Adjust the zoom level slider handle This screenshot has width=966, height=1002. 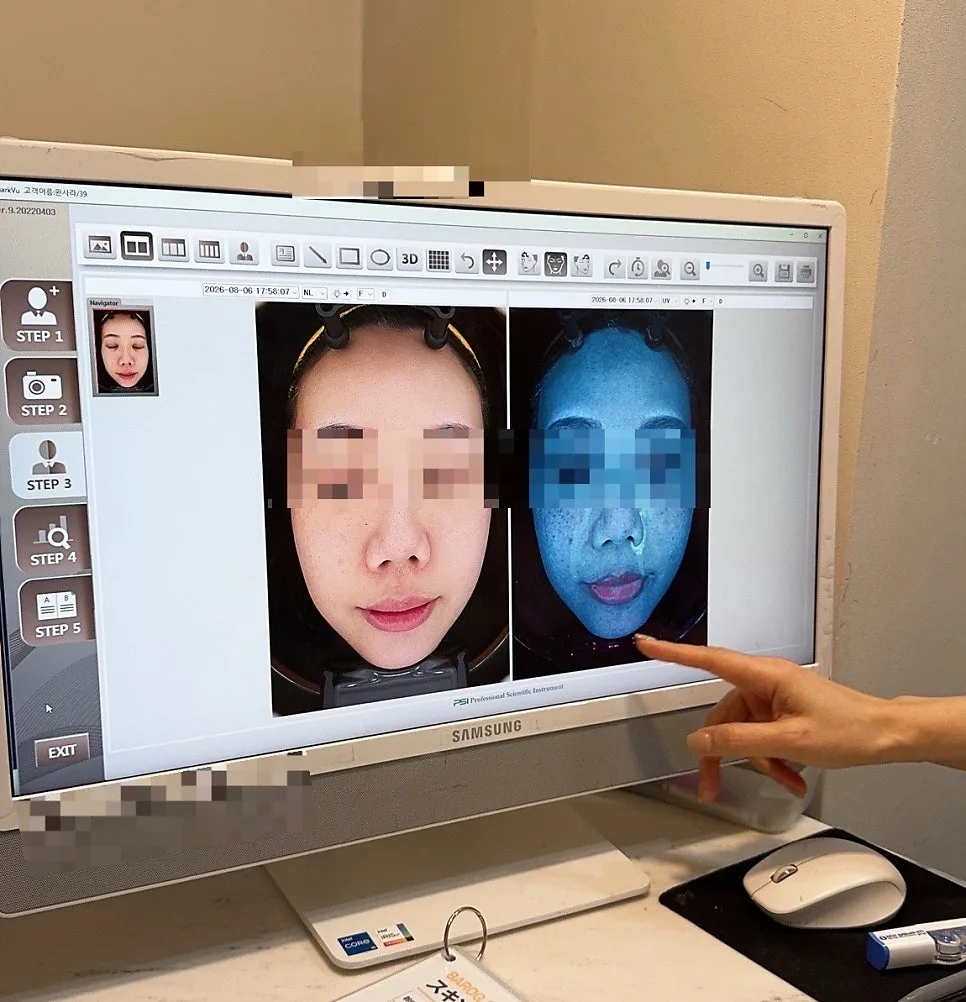click(x=708, y=266)
